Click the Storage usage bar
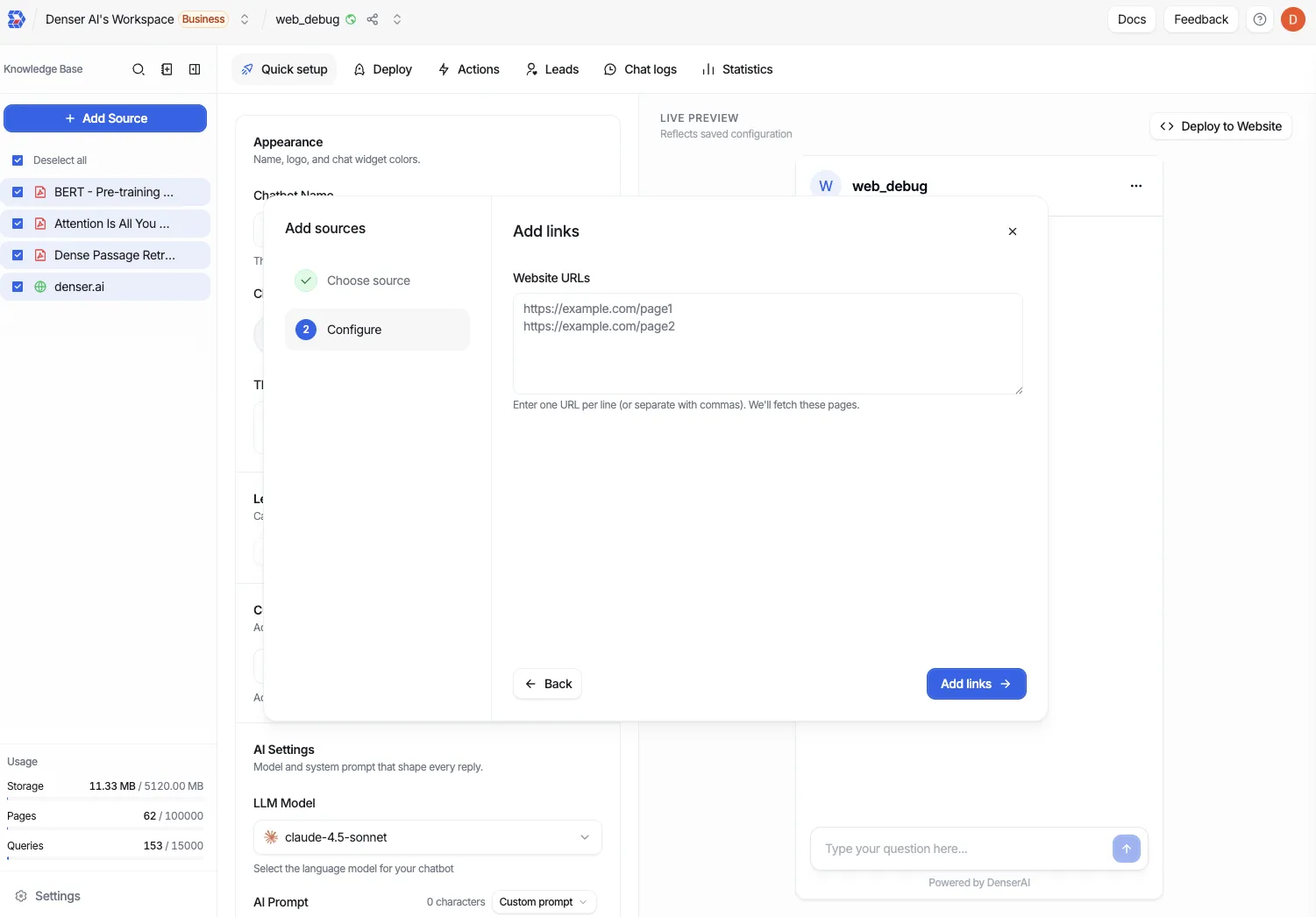The width and height of the screenshot is (1316, 917). 105,799
